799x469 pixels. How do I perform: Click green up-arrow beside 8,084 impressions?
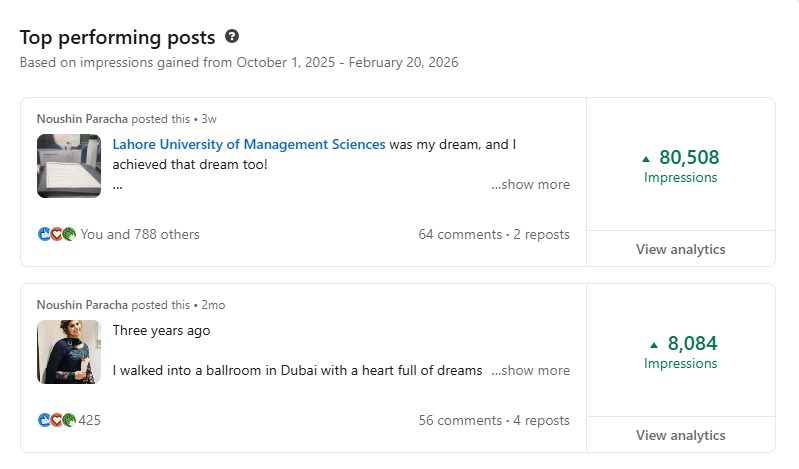pos(655,344)
